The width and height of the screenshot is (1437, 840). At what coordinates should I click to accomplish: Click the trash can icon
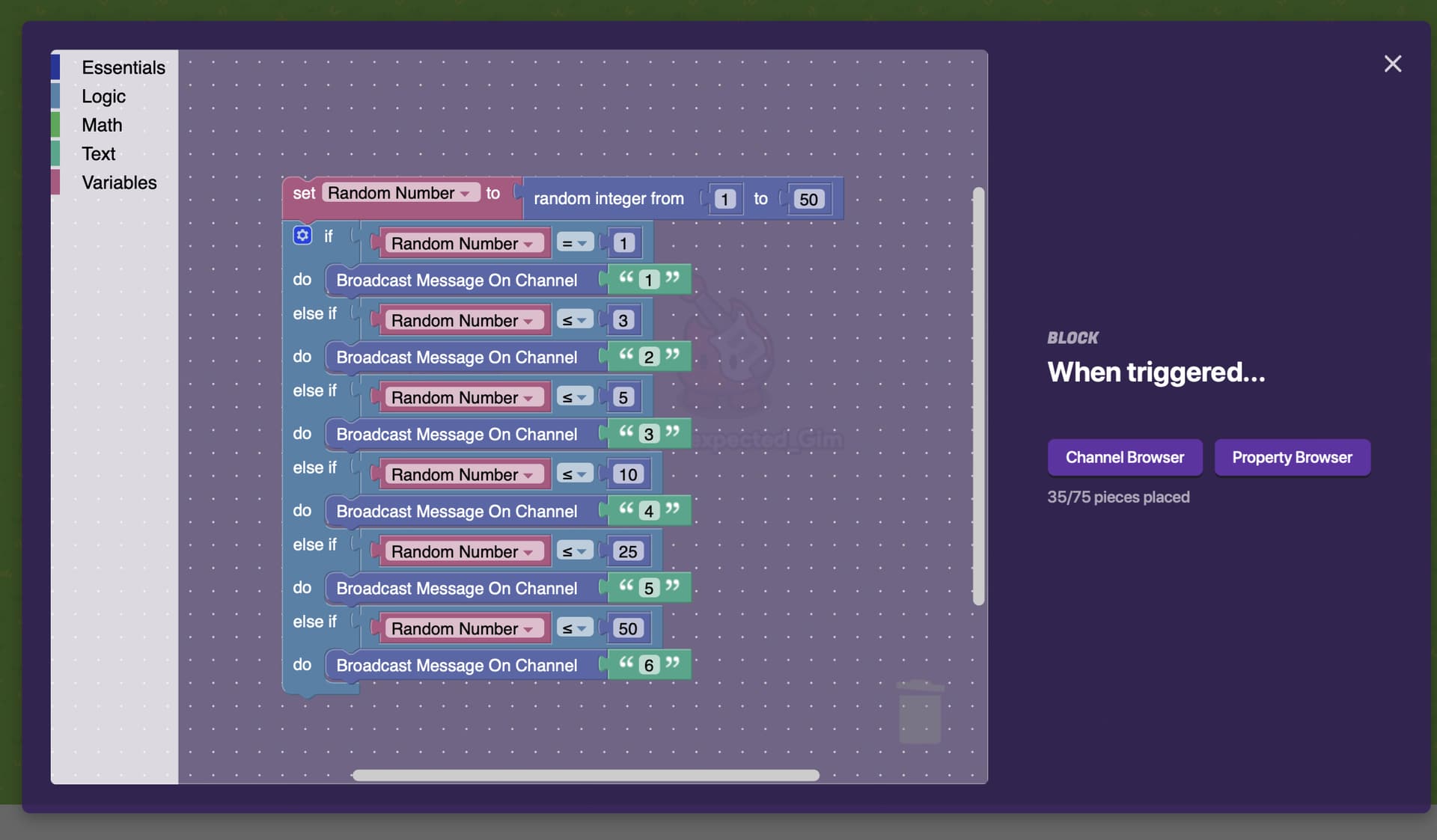[x=919, y=711]
